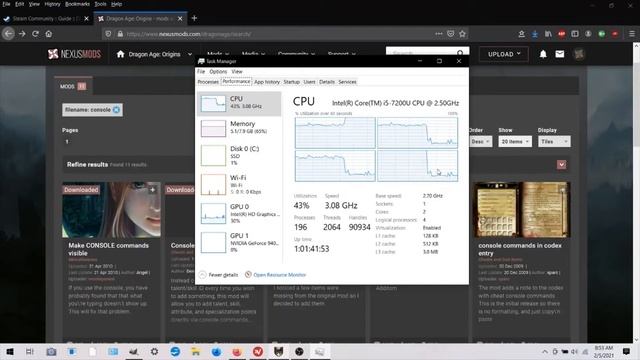Viewport: 640px width, 360px height.
Task: Open Firefox home page icon
Action: (x=49, y=34)
